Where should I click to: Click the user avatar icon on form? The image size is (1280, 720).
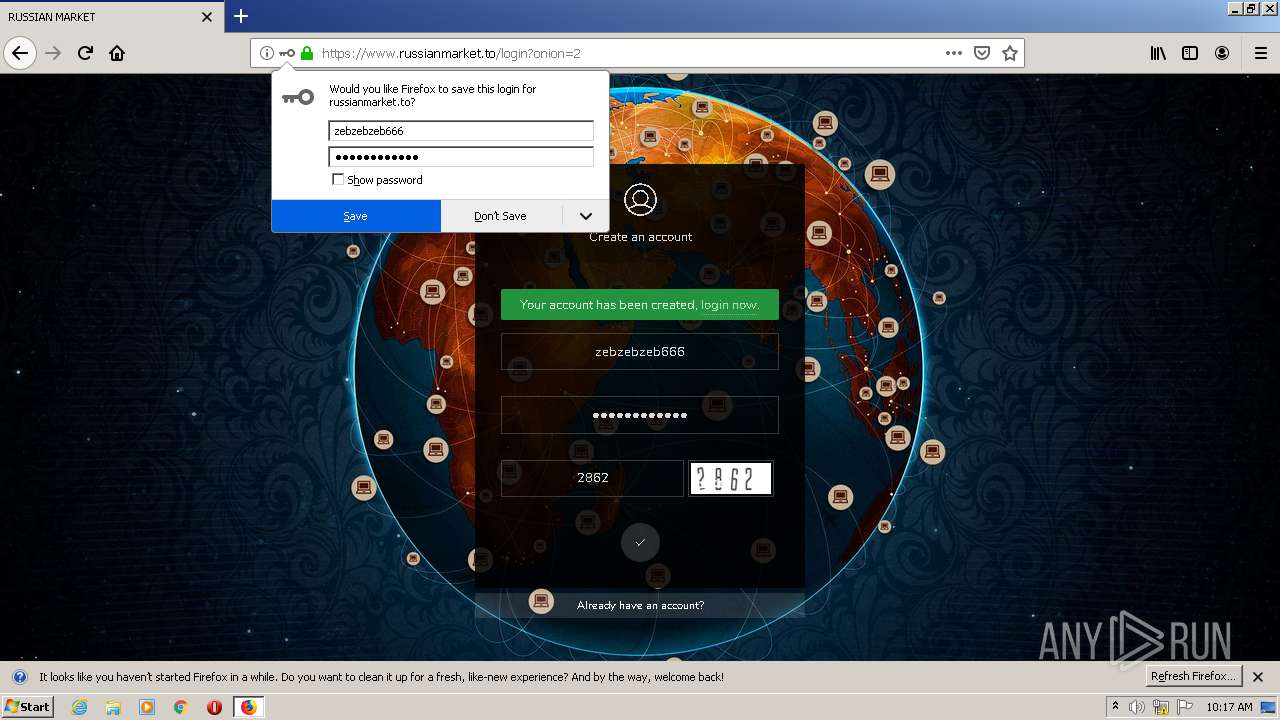(640, 199)
